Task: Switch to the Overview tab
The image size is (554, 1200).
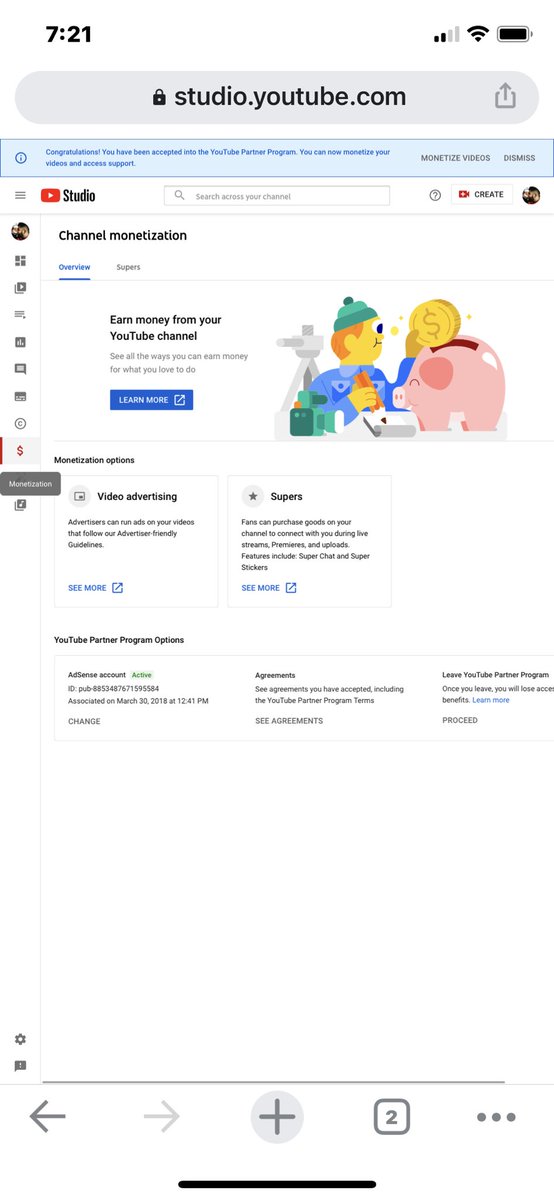Action: (74, 267)
